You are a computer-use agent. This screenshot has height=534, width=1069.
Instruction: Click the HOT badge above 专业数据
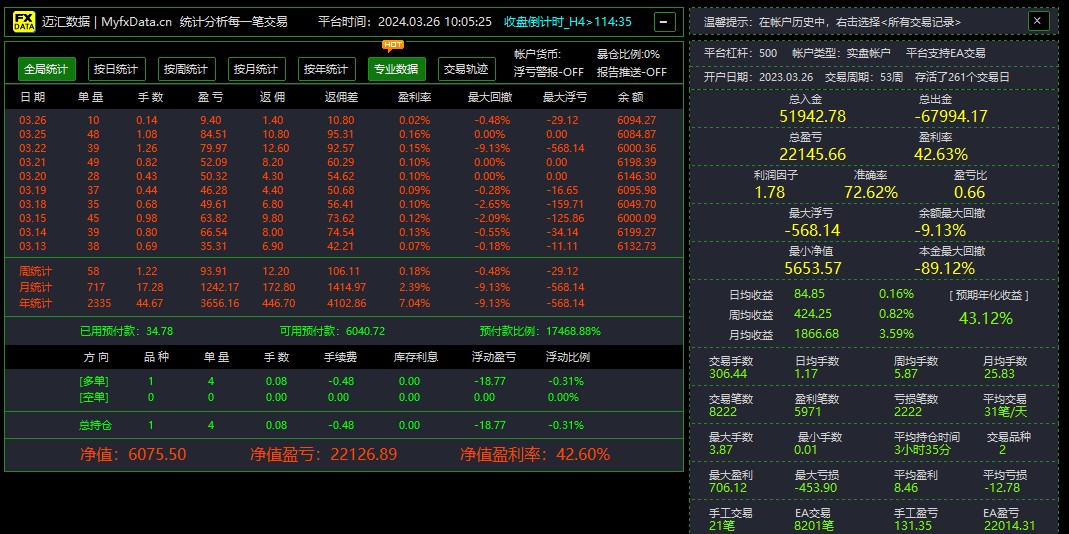tap(393, 46)
